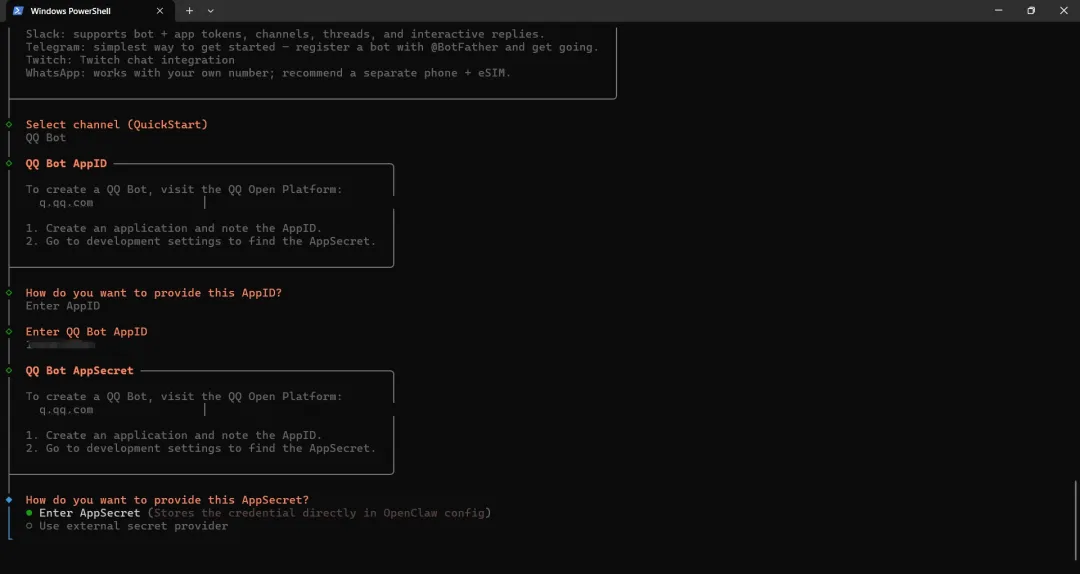Open a new terminal tab
Viewport: 1080px width, 574px height.
tap(189, 11)
